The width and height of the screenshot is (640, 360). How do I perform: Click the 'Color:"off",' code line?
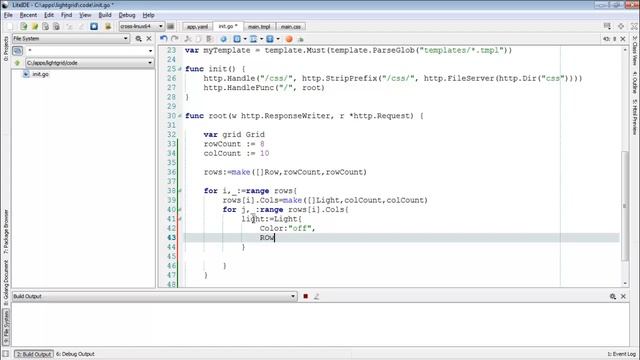[287, 229]
